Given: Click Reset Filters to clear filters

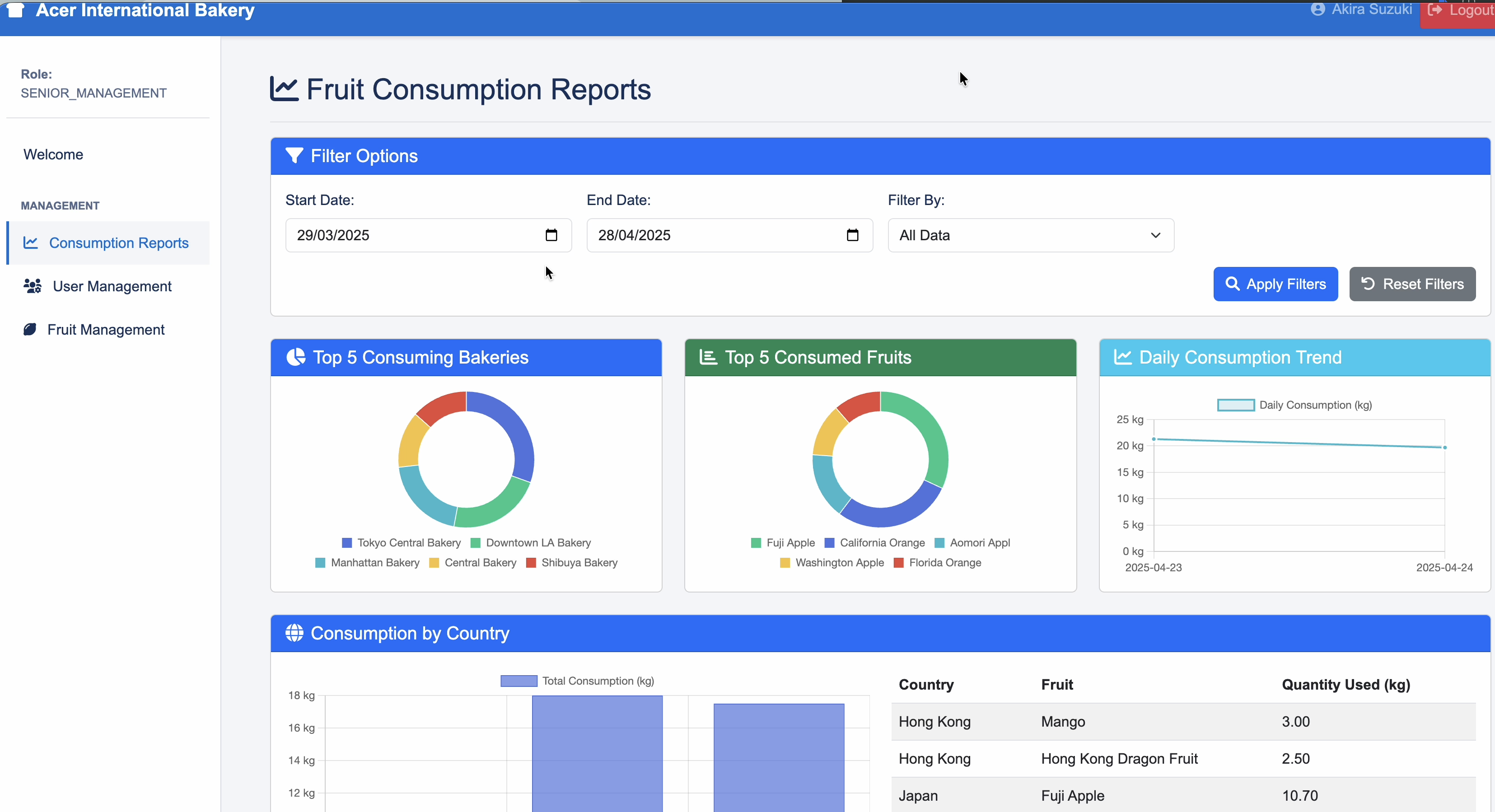Looking at the screenshot, I should click(1412, 284).
